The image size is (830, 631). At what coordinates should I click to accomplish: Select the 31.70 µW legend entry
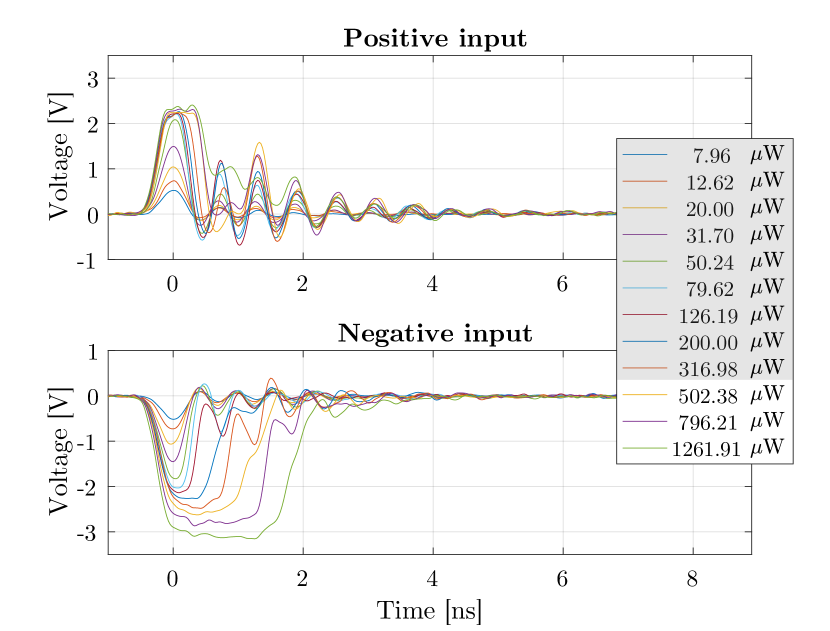(704, 235)
